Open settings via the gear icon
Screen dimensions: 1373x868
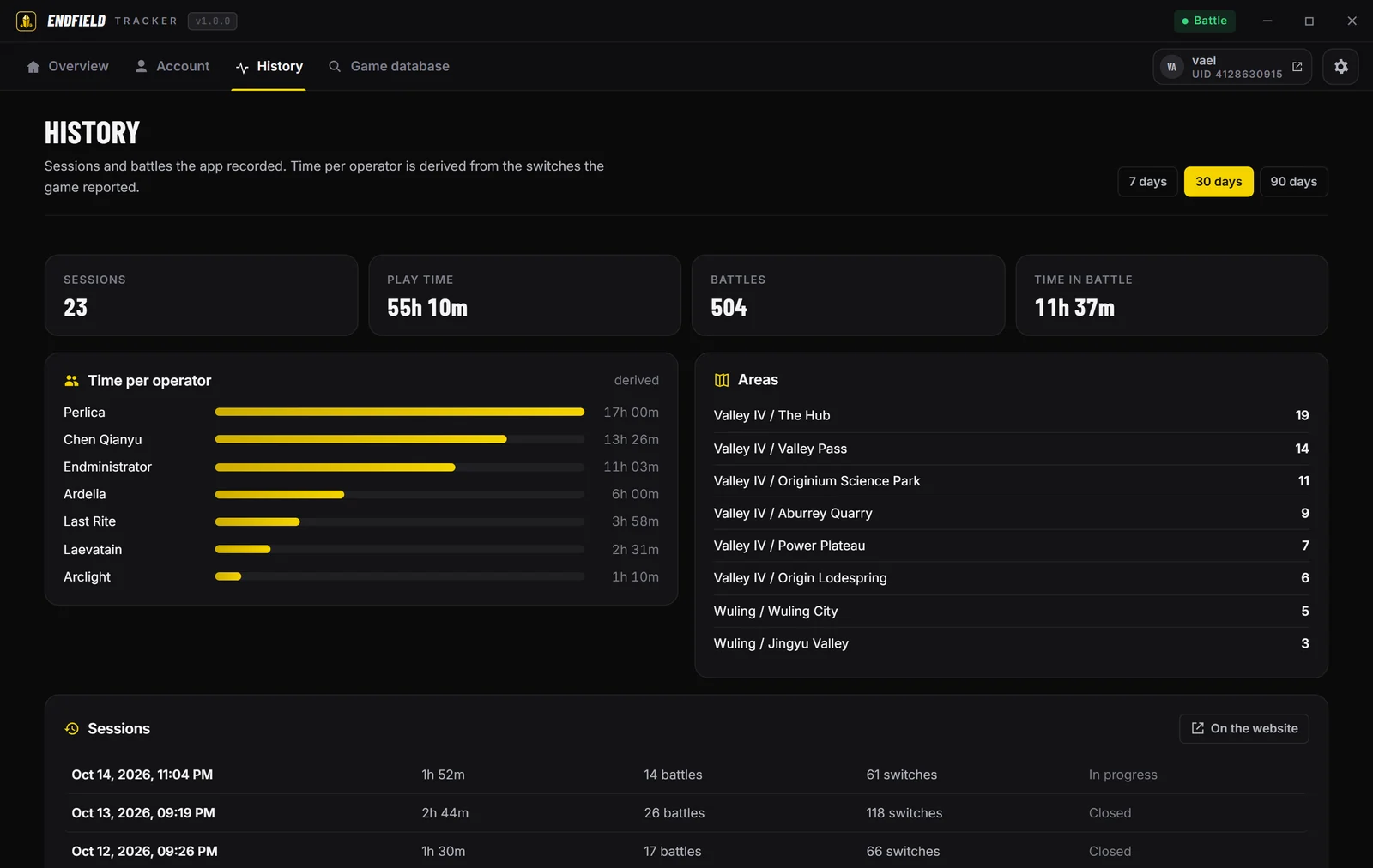coord(1340,67)
